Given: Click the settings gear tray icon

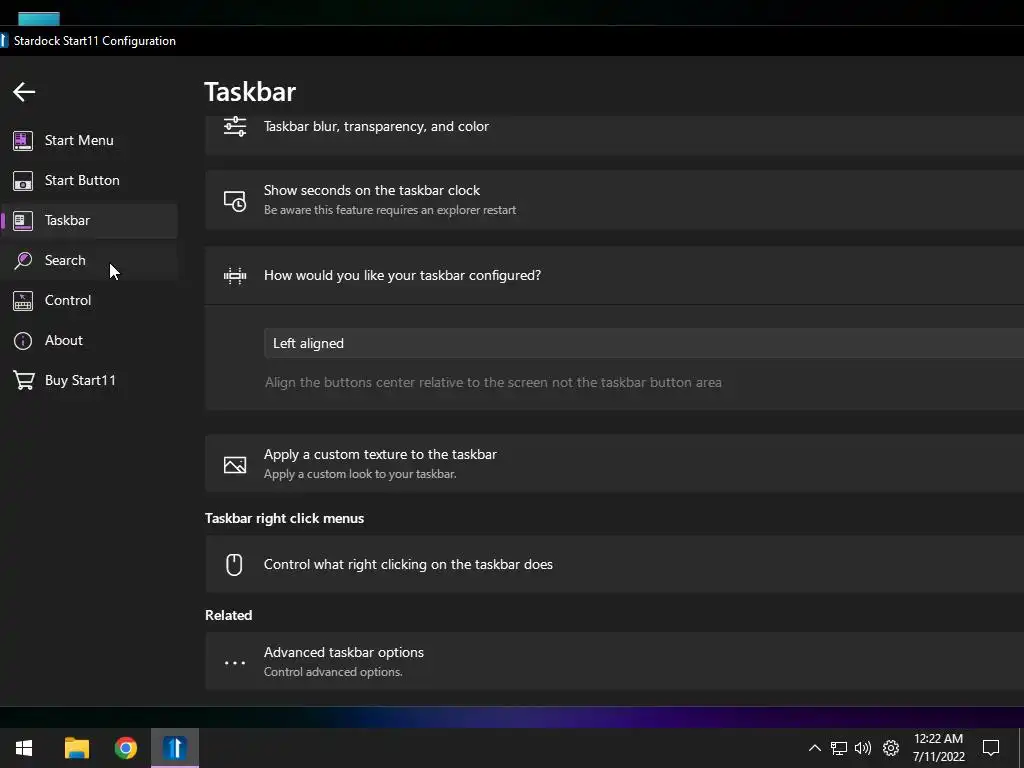Looking at the screenshot, I should [891, 748].
